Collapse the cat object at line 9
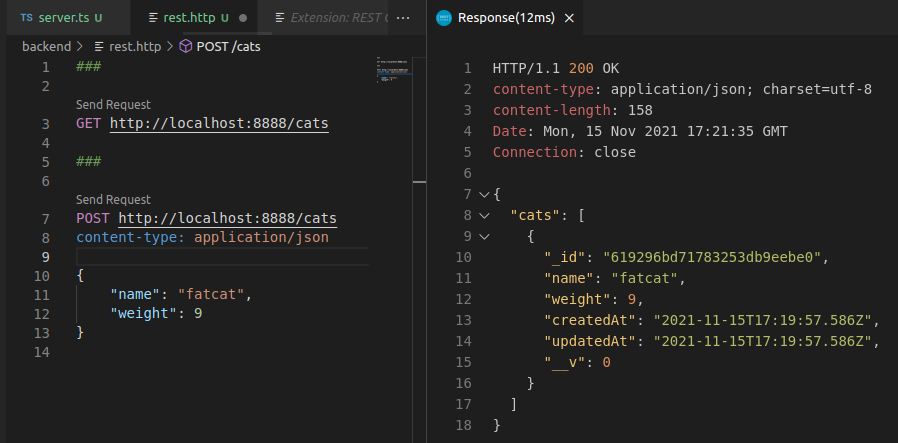This screenshot has height=443, width=898. pyautogui.click(x=484, y=237)
